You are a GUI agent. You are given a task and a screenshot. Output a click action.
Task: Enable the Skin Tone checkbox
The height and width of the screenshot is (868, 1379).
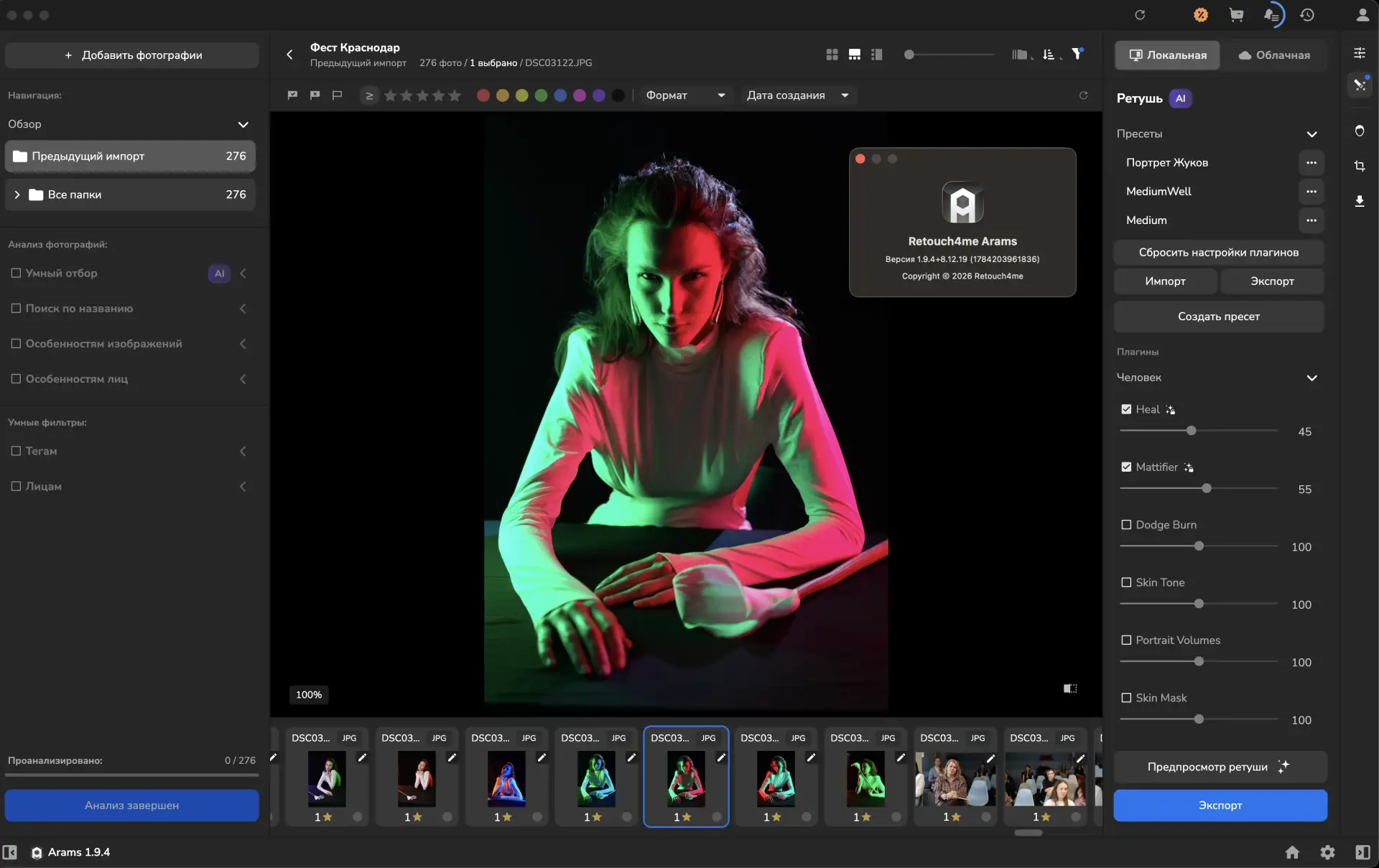pos(1126,582)
